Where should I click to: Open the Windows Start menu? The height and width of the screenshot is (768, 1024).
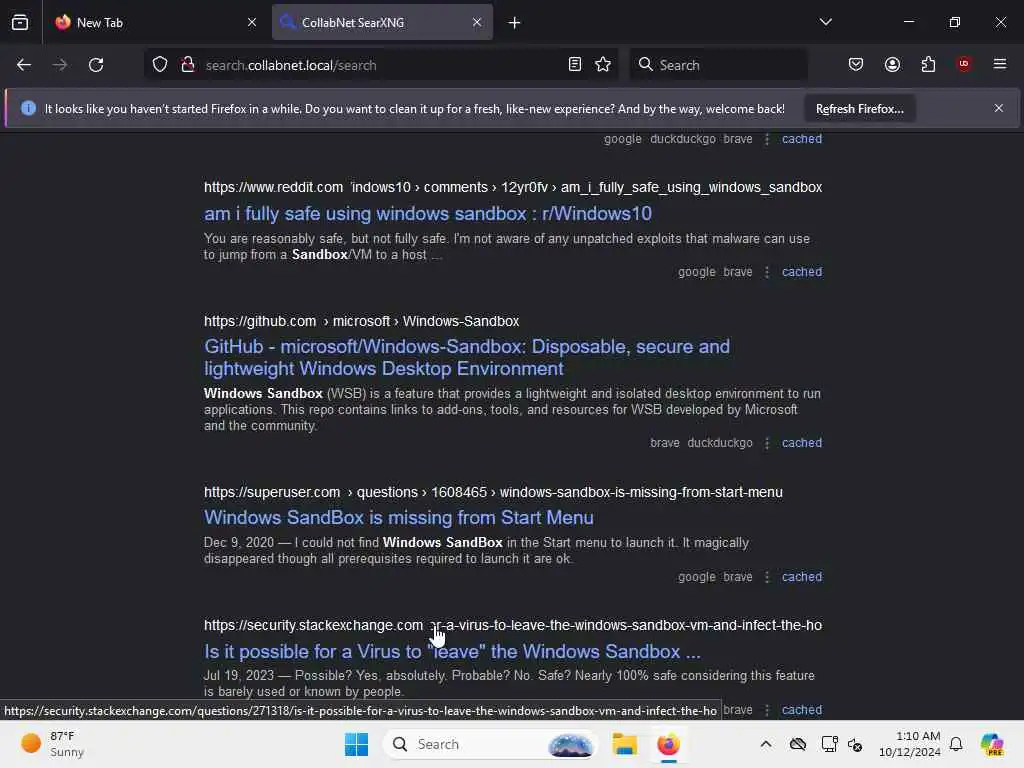pos(357,744)
